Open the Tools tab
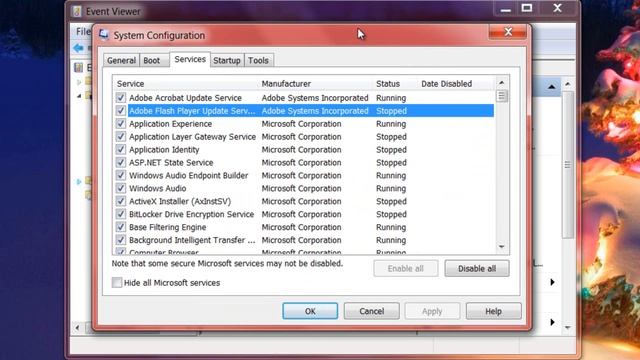The width and height of the screenshot is (640, 360). [x=258, y=60]
